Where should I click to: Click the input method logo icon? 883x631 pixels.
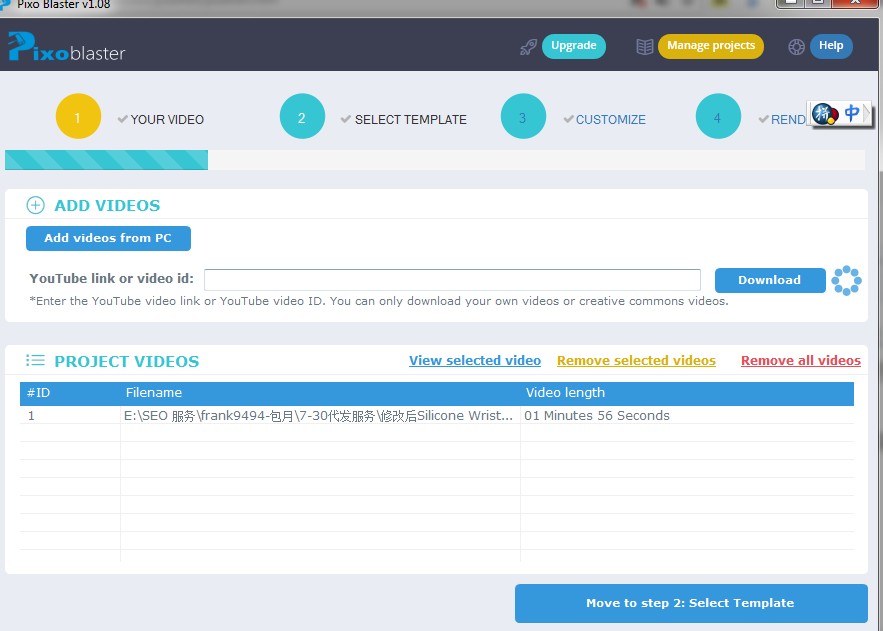click(x=825, y=114)
